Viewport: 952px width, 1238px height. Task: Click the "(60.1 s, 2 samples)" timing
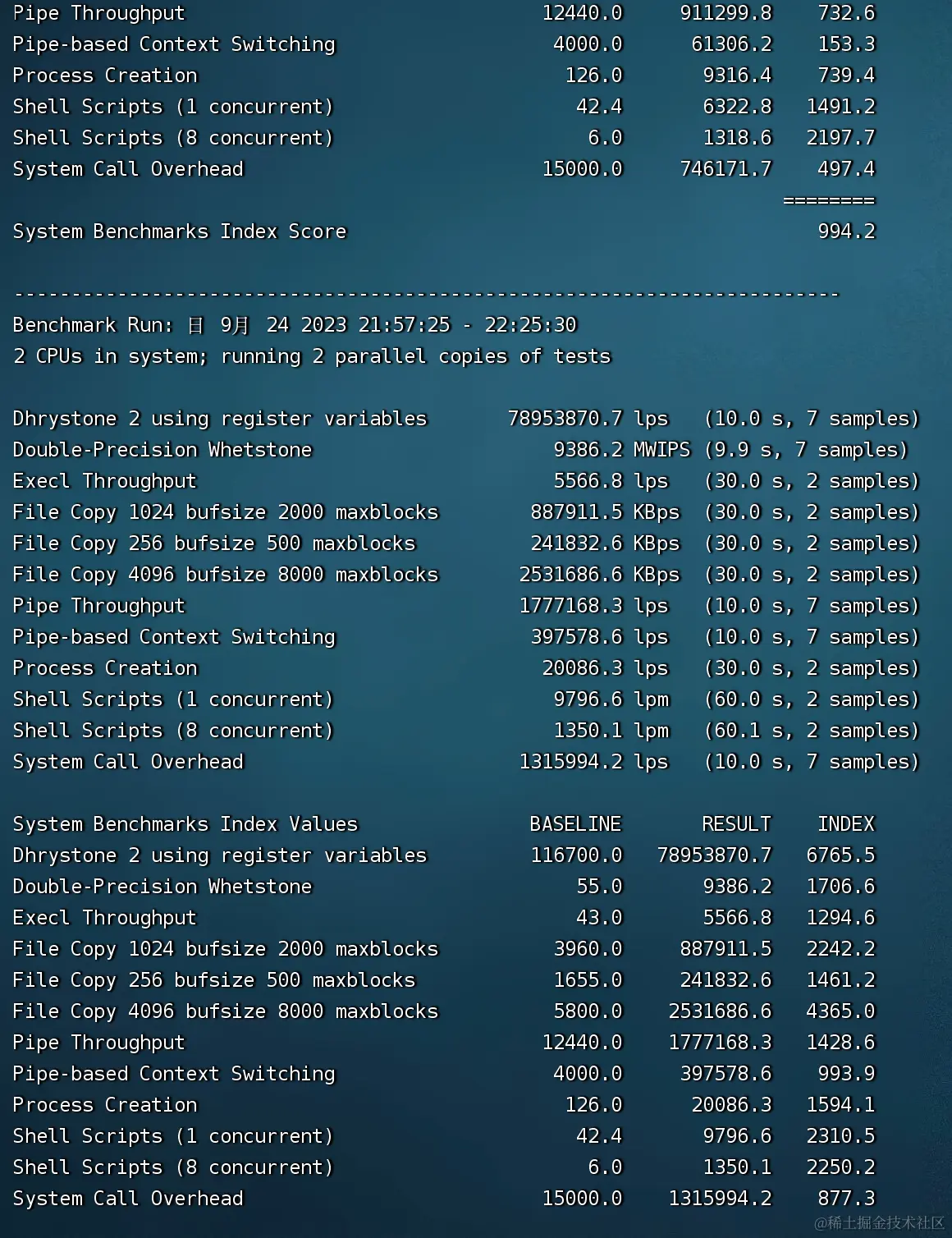coord(812,731)
